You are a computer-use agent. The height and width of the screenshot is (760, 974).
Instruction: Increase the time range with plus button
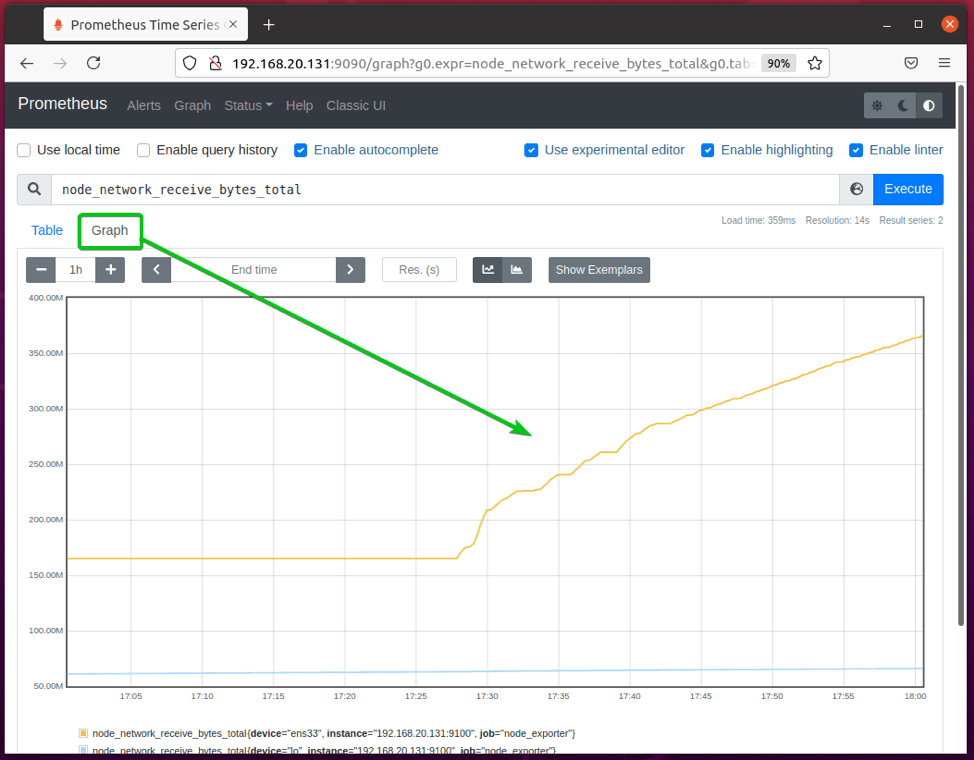click(x=111, y=270)
